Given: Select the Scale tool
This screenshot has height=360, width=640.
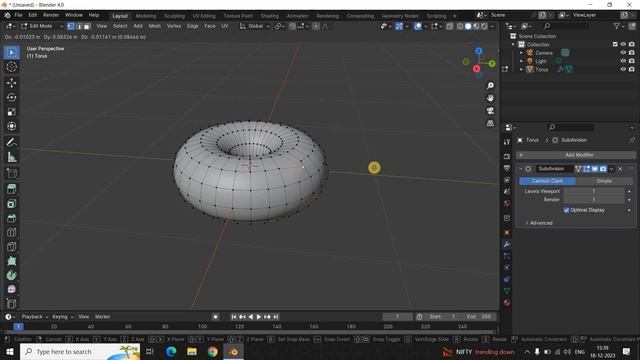Looking at the screenshot, I should tap(11, 111).
